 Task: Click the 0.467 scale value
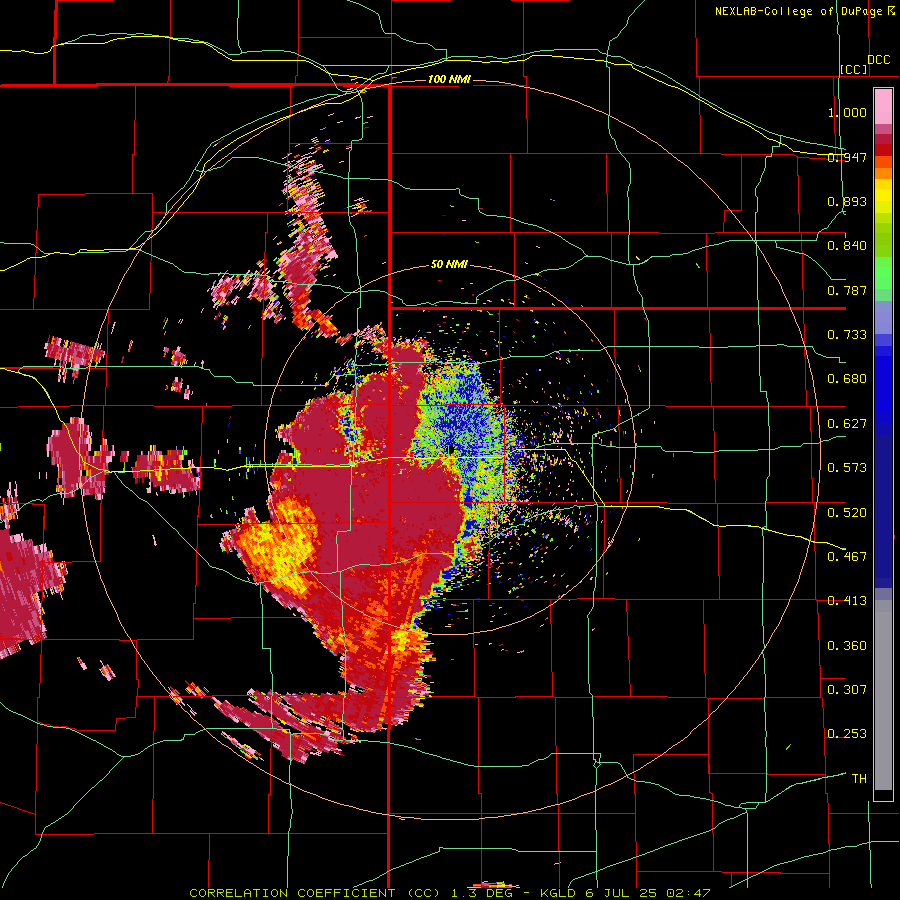(847, 557)
